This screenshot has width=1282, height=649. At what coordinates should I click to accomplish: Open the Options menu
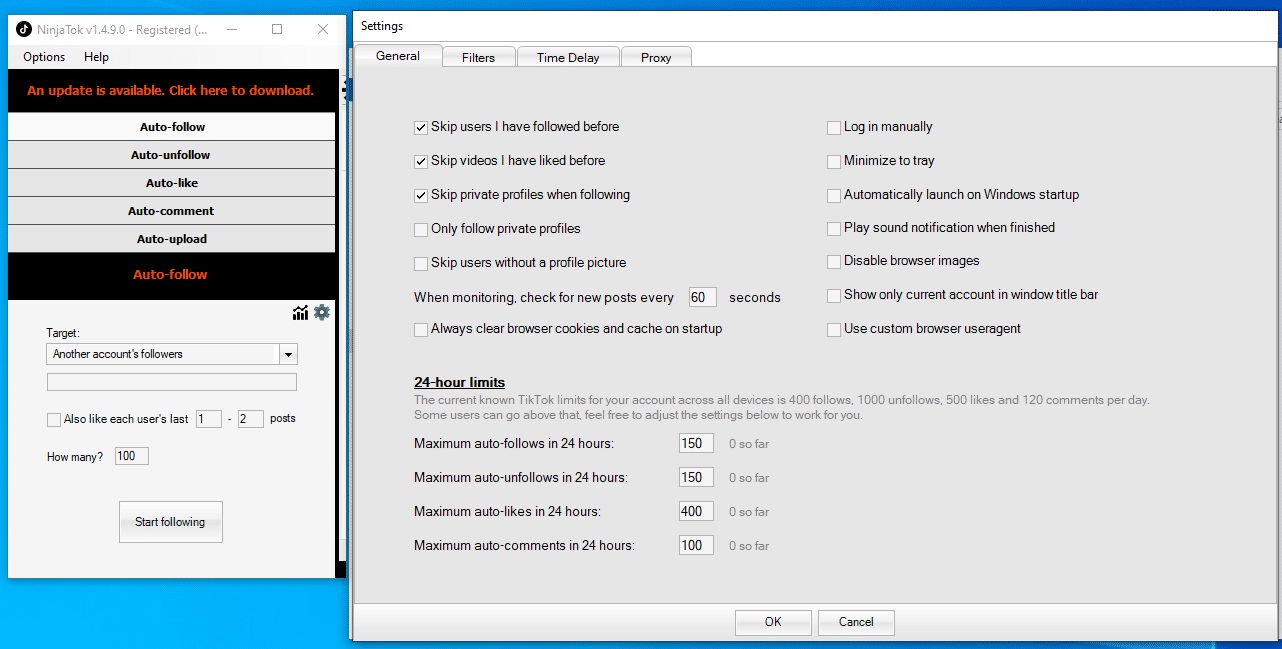click(44, 57)
